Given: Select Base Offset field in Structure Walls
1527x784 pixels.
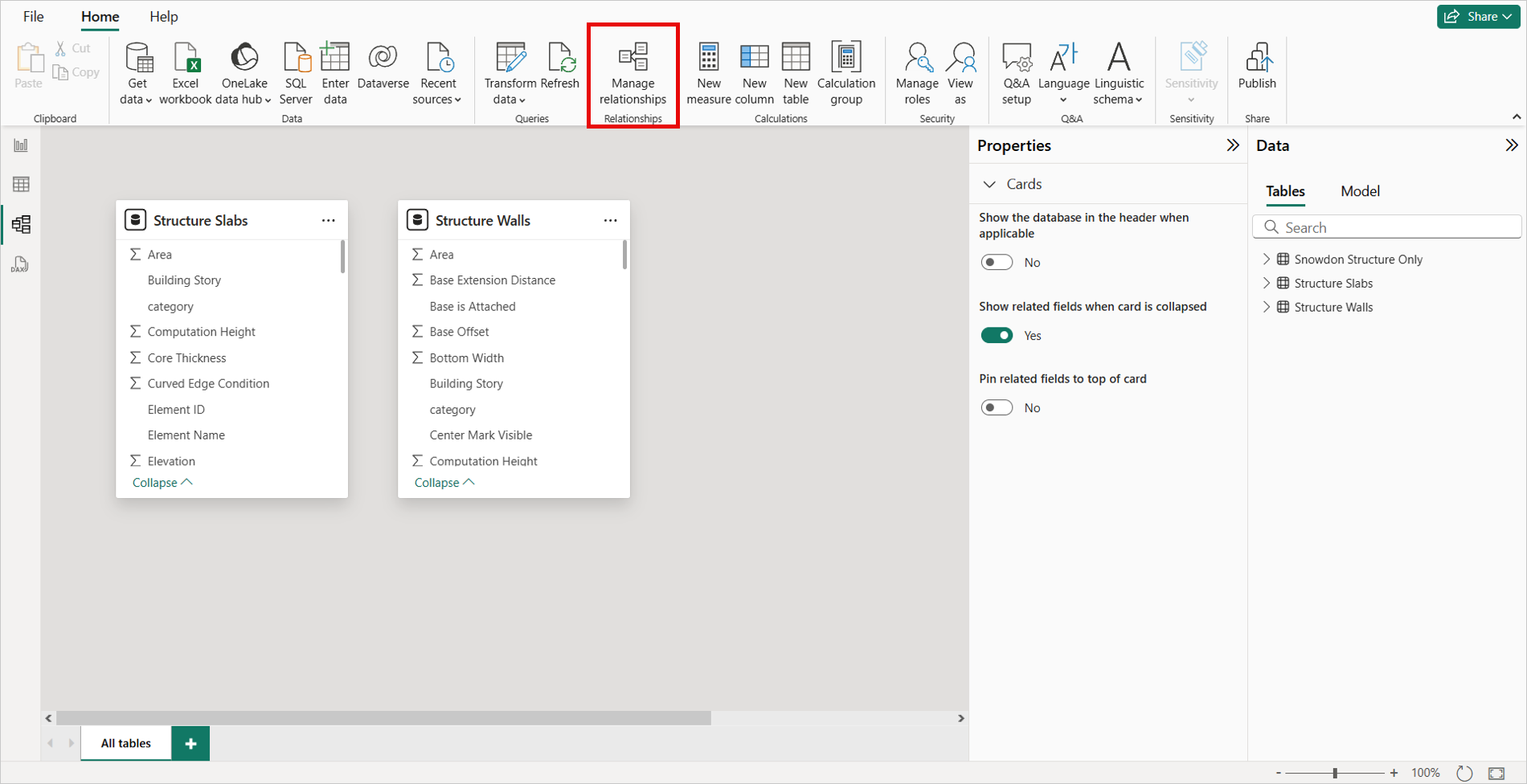Looking at the screenshot, I should pyautogui.click(x=459, y=332).
